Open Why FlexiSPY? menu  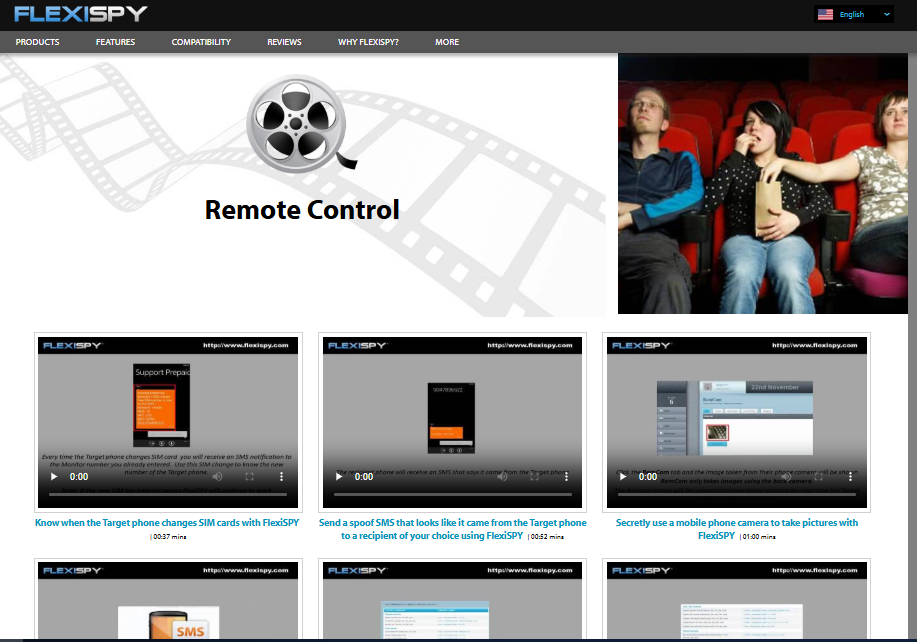368,42
